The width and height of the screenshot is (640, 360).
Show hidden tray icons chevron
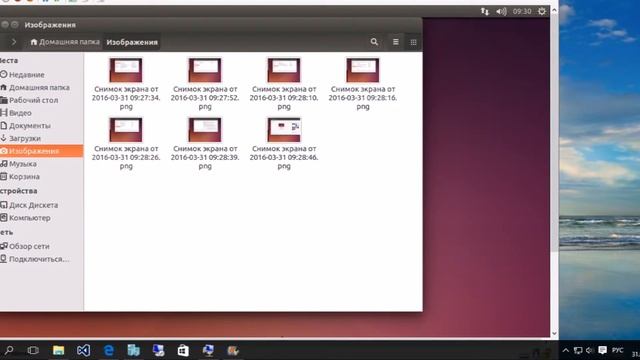tap(565, 350)
